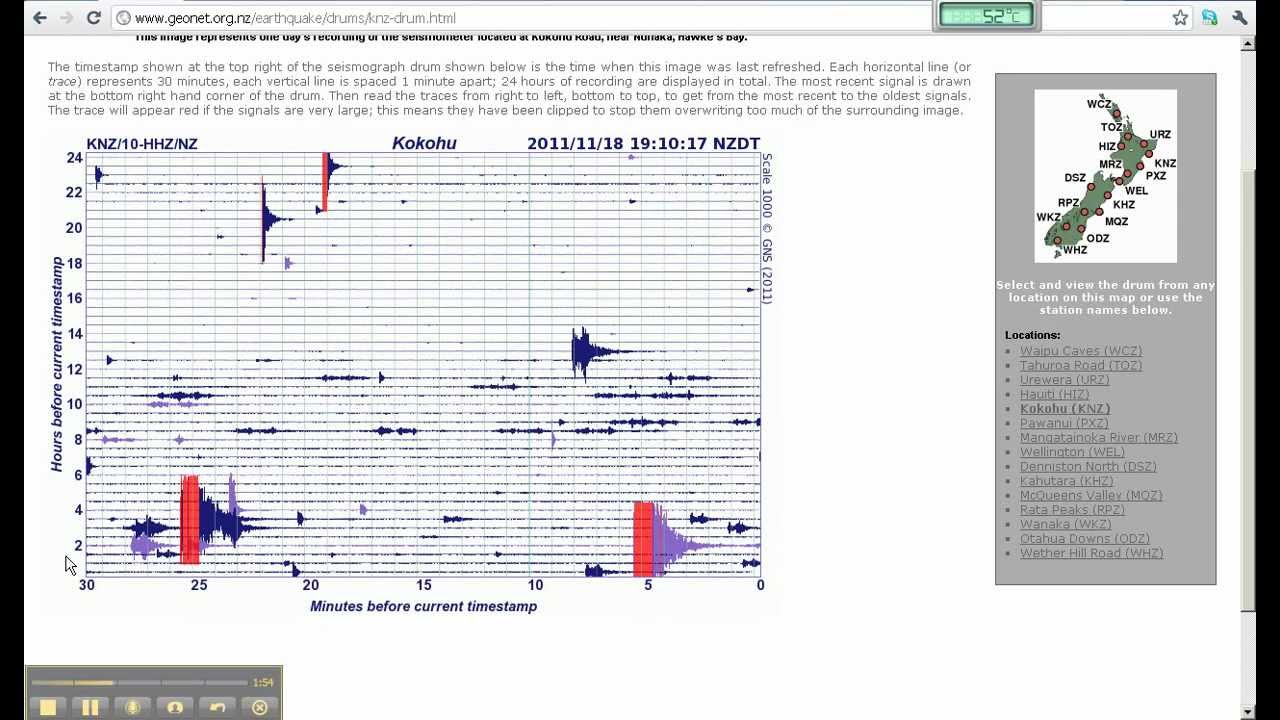1280x720 pixels.
Task: Click the page's vertical scrollbar thumb
Action: (x=1247, y=390)
